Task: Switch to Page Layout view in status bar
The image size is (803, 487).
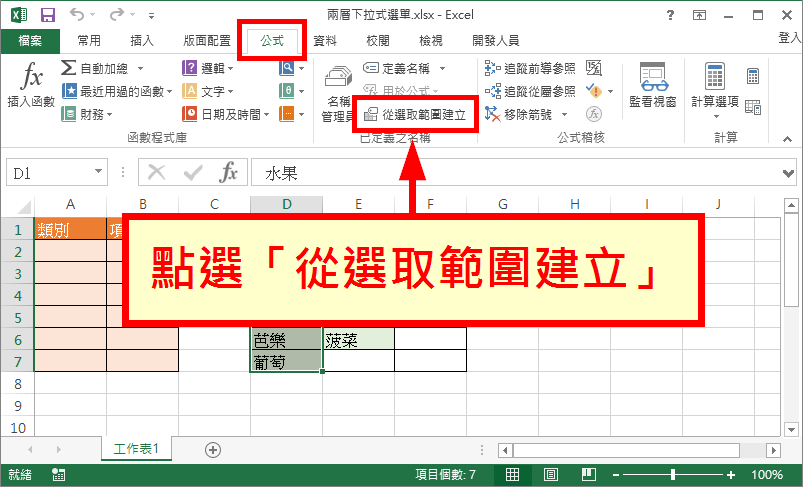Action: pos(551,475)
